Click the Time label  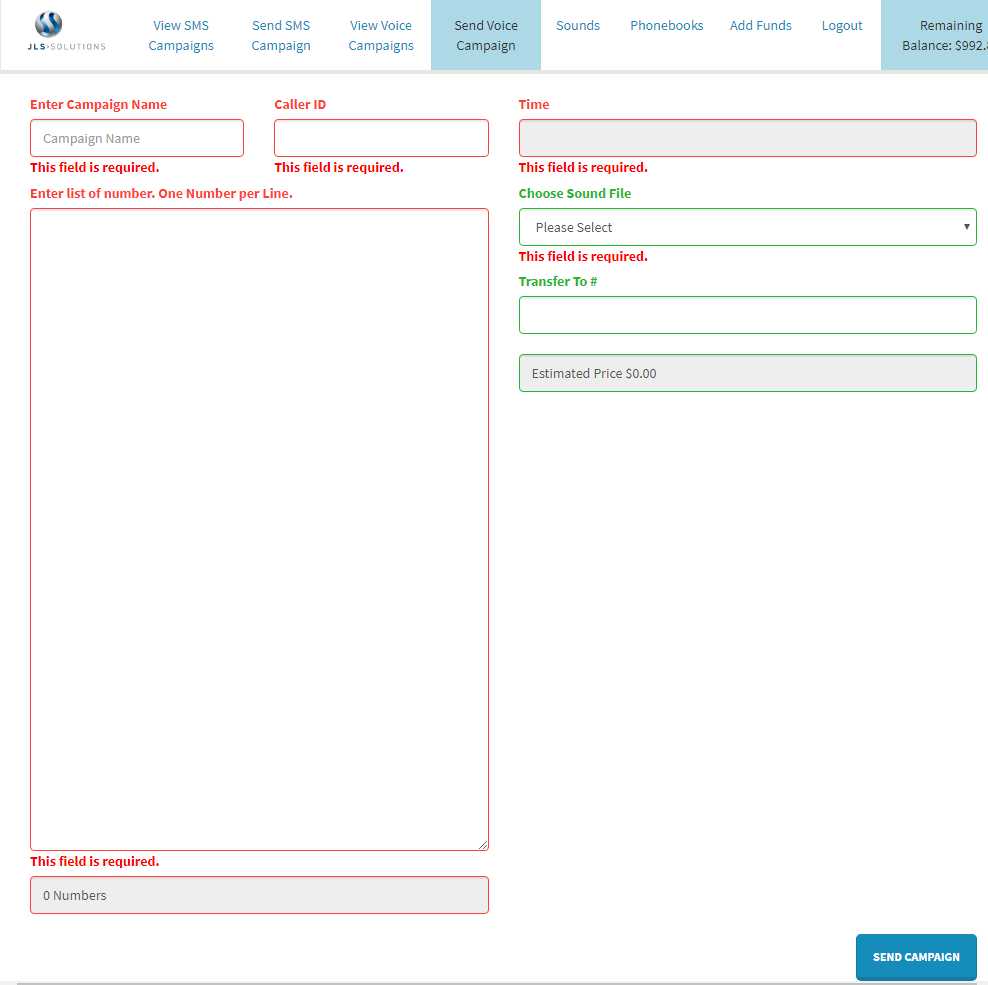[534, 105]
